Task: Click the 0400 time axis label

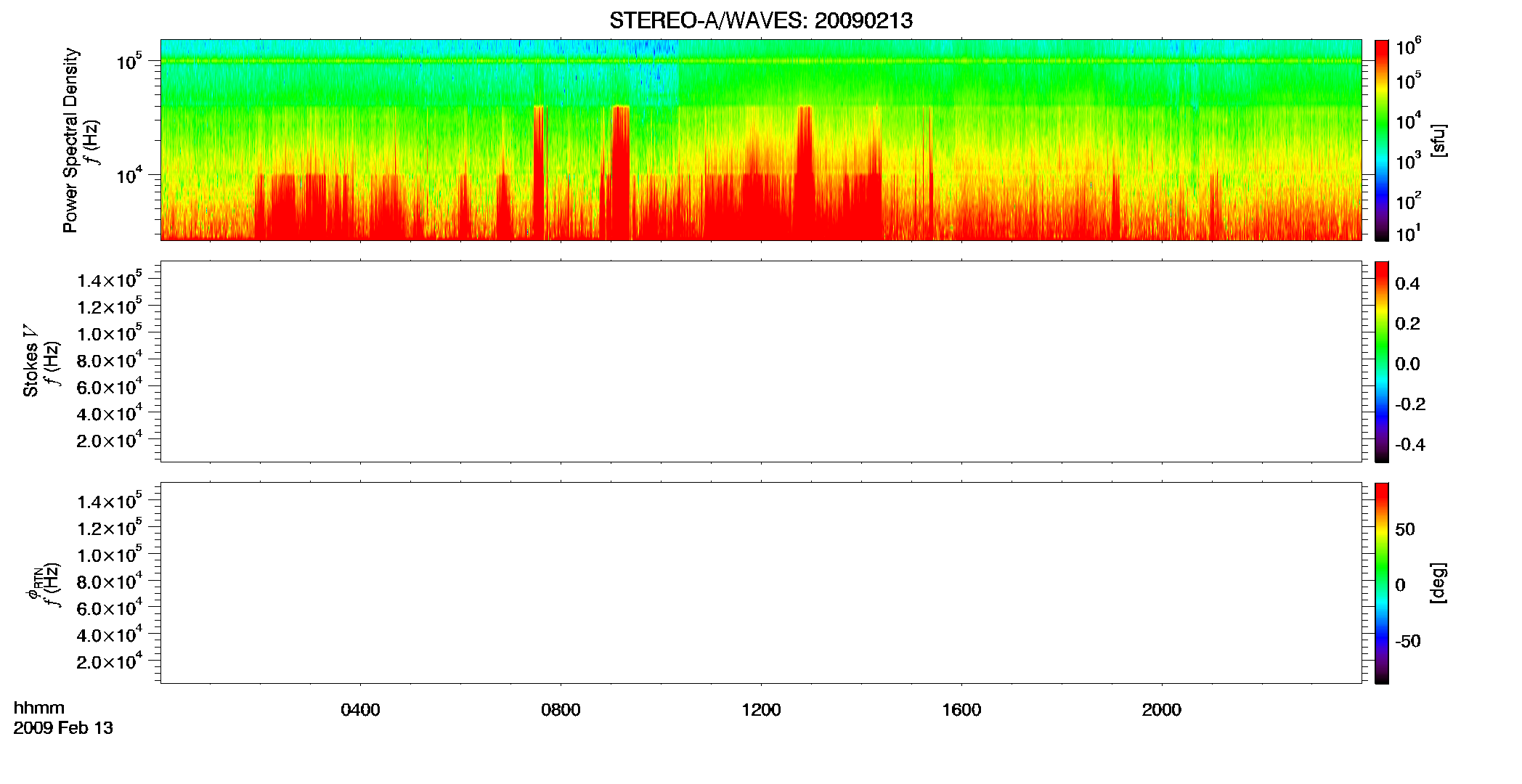Action: 360,710
